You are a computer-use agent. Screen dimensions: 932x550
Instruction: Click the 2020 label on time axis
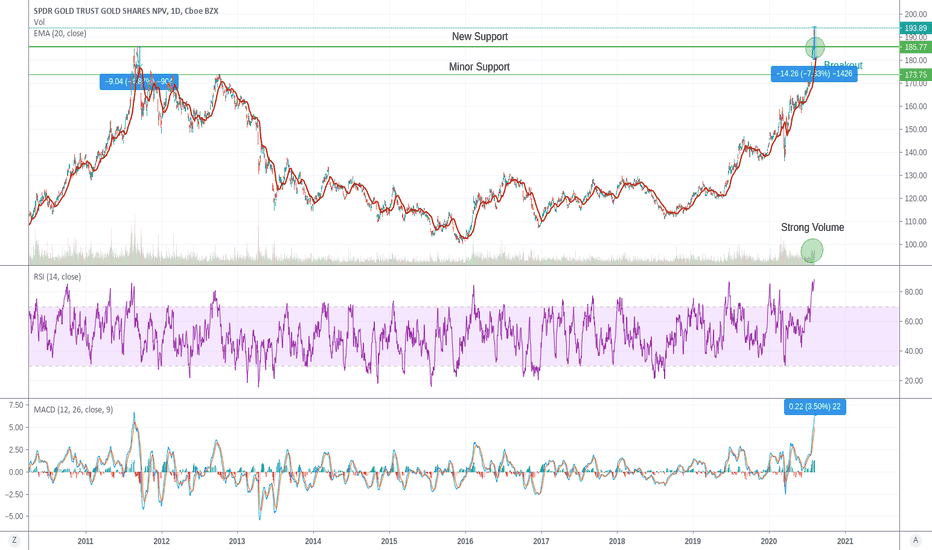pyautogui.click(x=769, y=541)
